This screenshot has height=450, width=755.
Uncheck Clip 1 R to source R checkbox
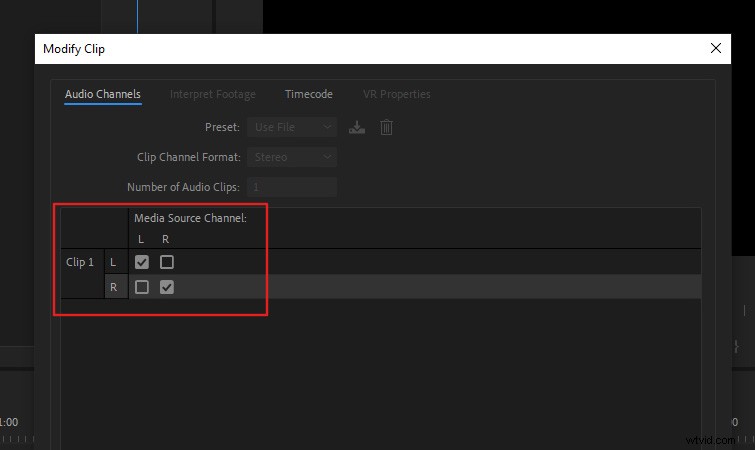167,287
